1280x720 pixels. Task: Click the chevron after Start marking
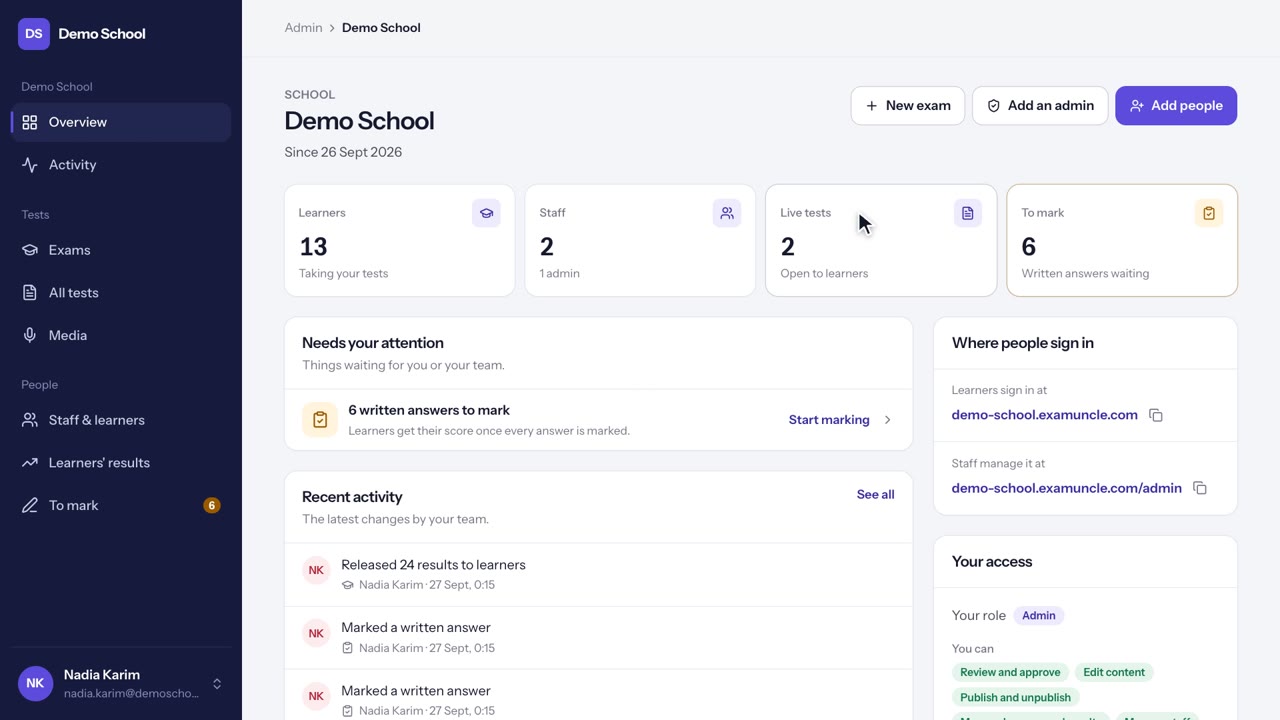[x=888, y=420]
